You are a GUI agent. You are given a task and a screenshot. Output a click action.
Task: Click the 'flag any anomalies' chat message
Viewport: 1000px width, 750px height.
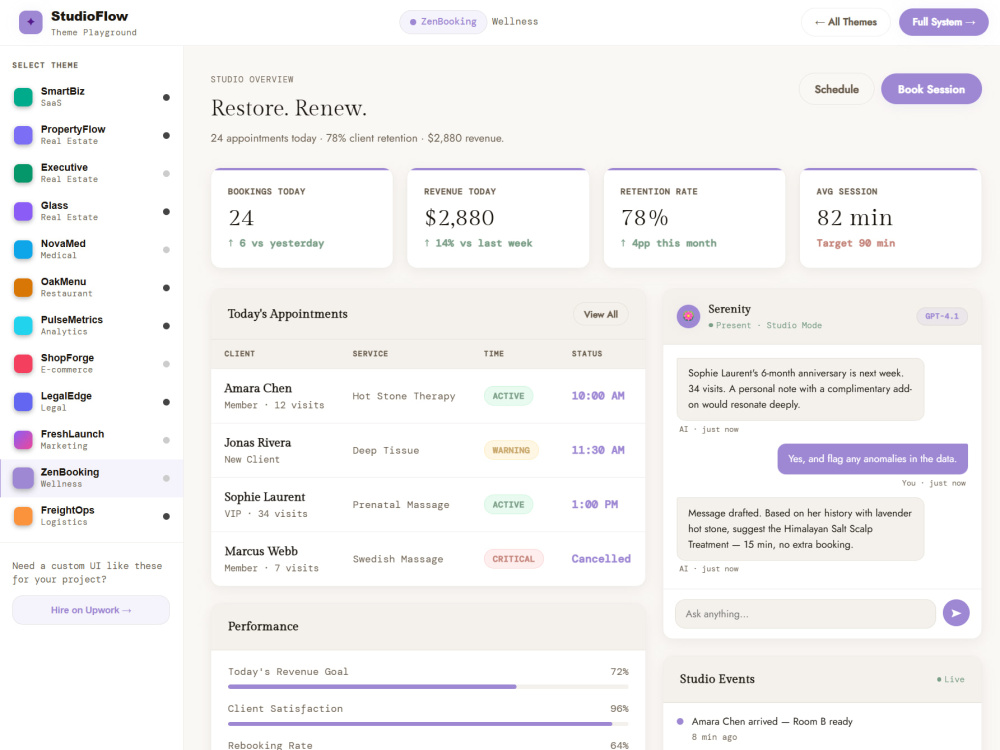coord(872,459)
